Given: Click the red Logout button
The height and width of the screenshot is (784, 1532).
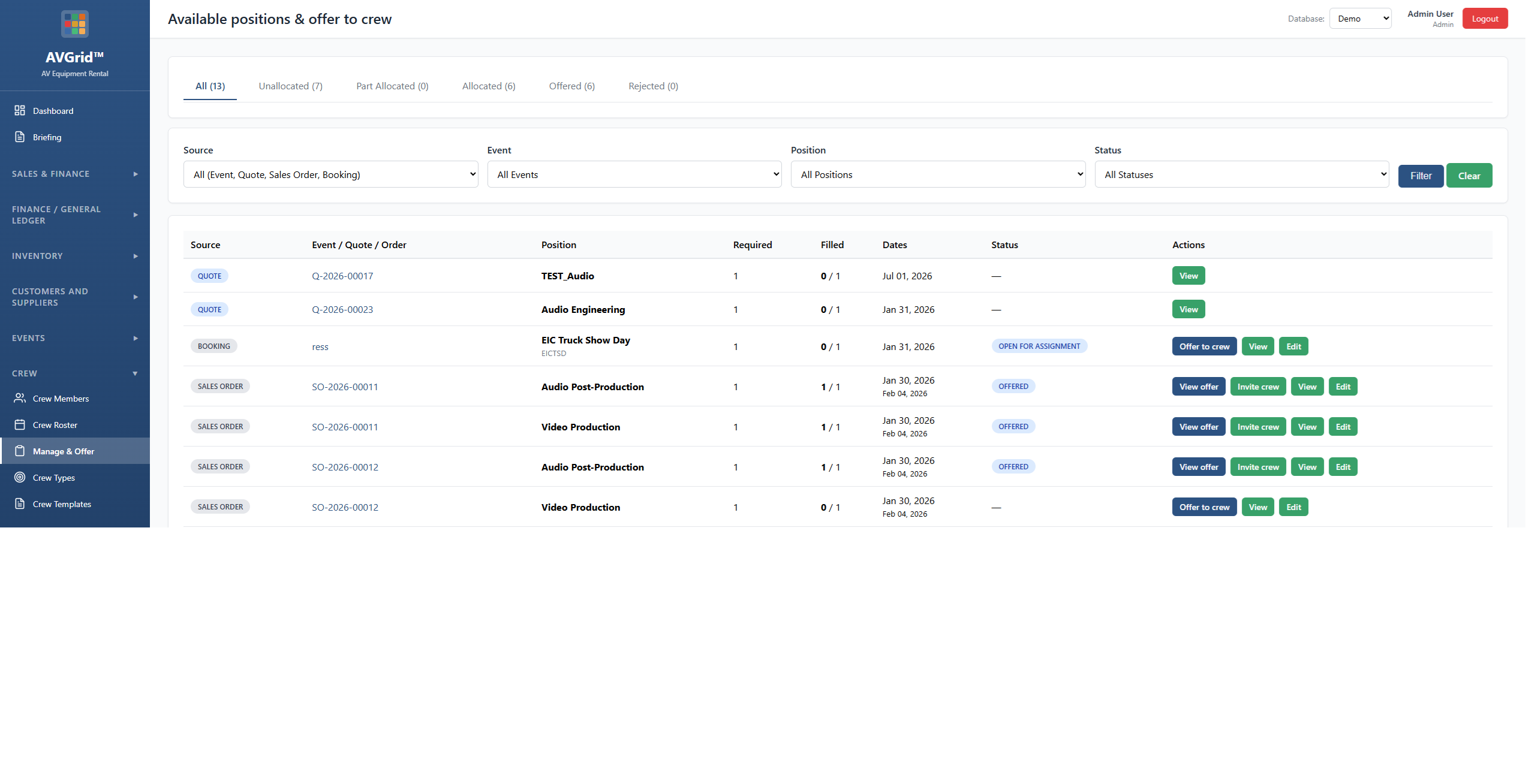Looking at the screenshot, I should (x=1484, y=19).
